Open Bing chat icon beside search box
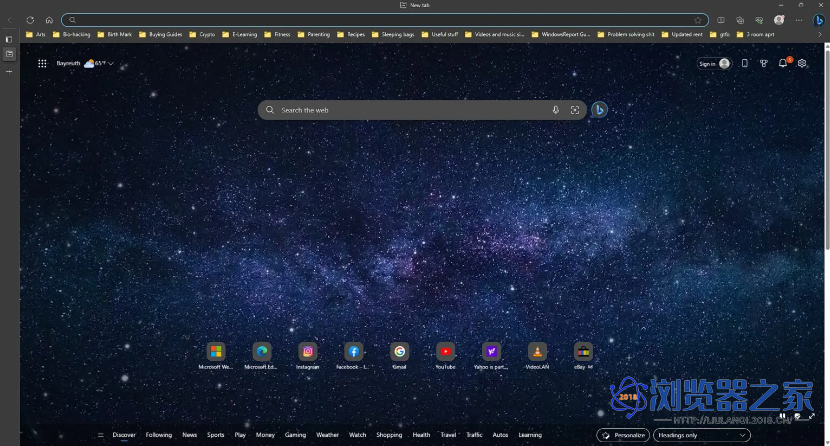 599,110
